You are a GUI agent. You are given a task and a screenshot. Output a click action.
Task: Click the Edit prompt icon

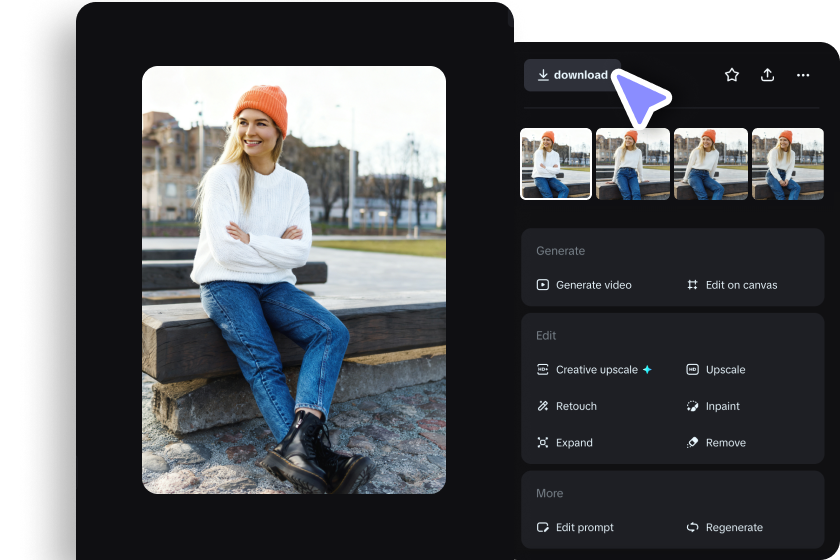click(543, 527)
